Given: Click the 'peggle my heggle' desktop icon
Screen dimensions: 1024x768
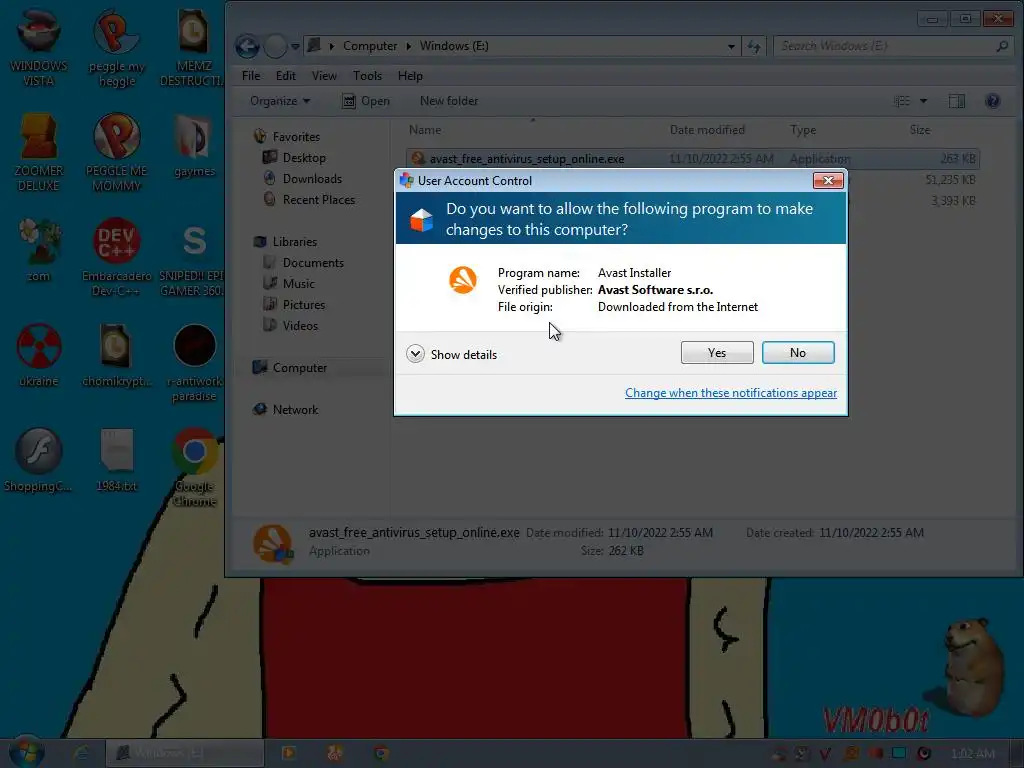Looking at the screenshot, I should coord(116,49).
